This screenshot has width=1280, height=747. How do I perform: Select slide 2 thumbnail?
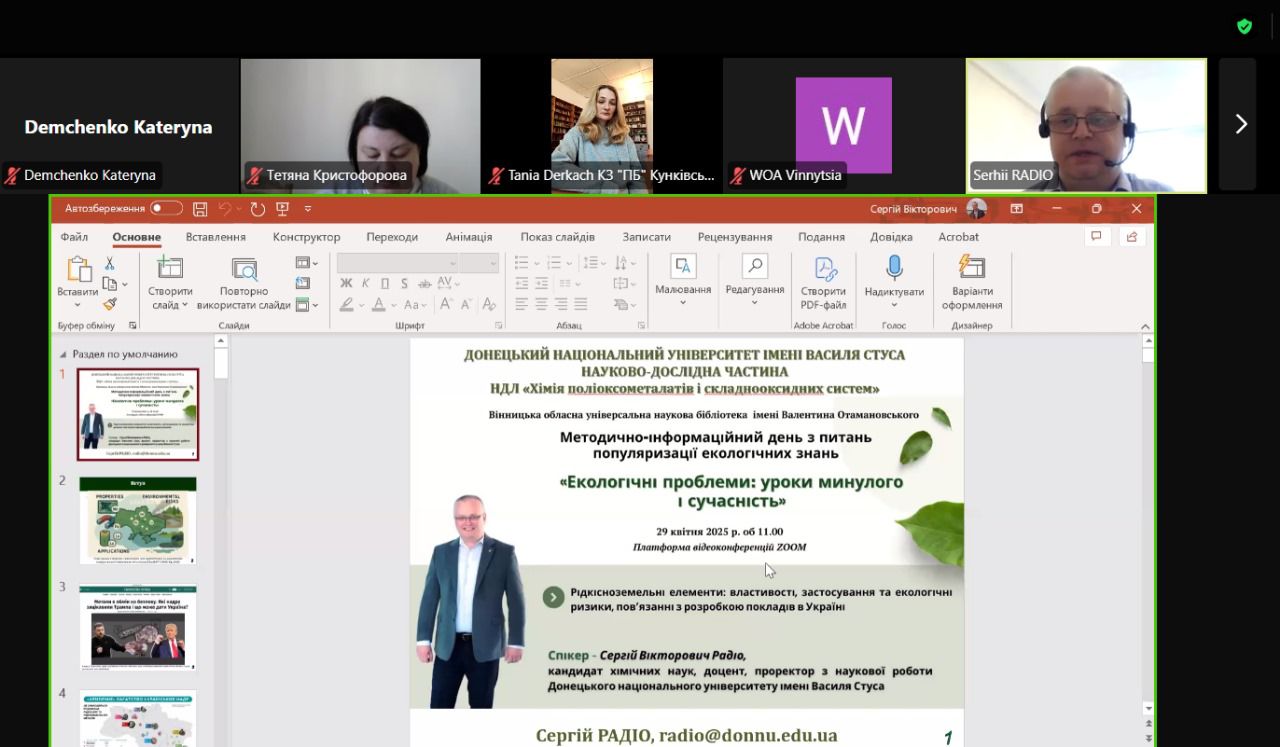pos(138,520)
